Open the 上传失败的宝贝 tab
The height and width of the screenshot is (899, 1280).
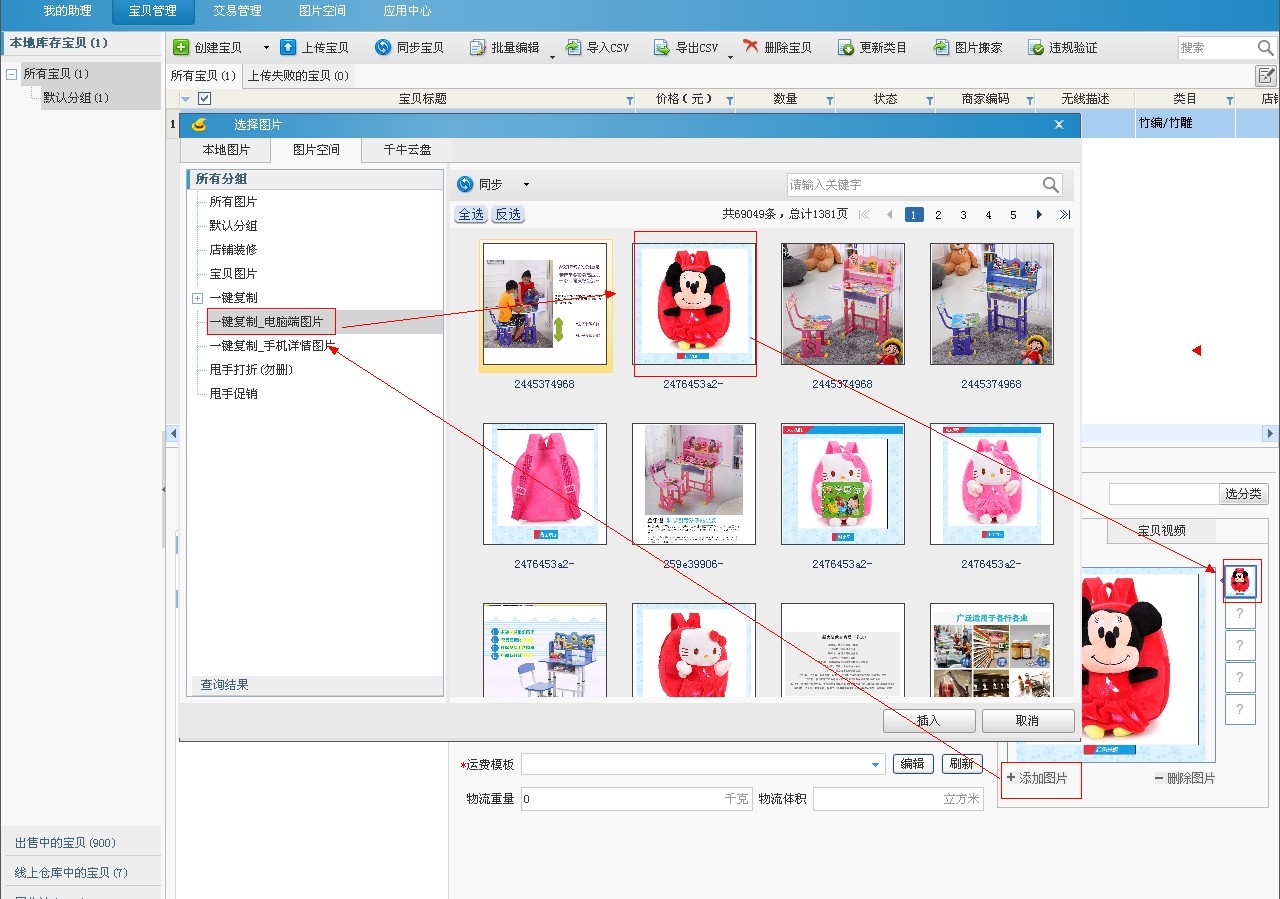[298, 75]
